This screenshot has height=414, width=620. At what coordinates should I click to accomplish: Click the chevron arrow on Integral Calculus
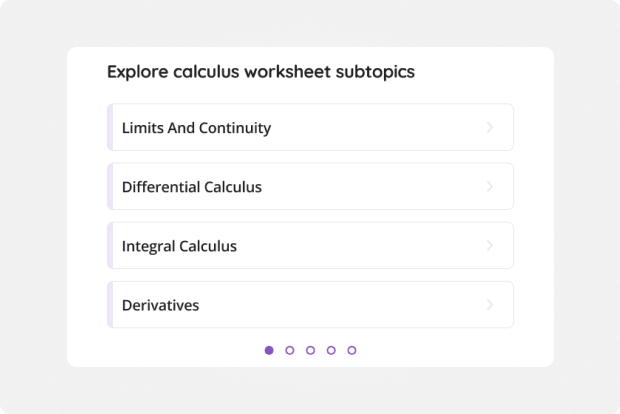[489, 246]
